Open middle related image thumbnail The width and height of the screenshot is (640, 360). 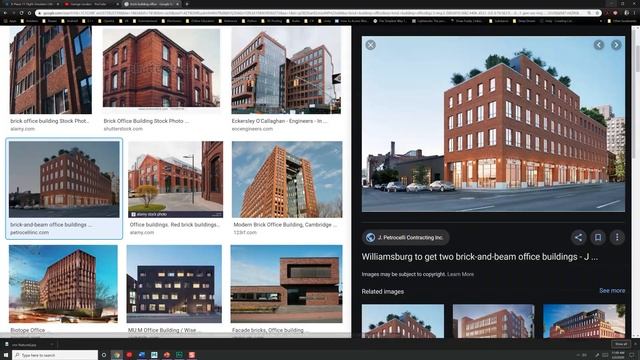493,321
